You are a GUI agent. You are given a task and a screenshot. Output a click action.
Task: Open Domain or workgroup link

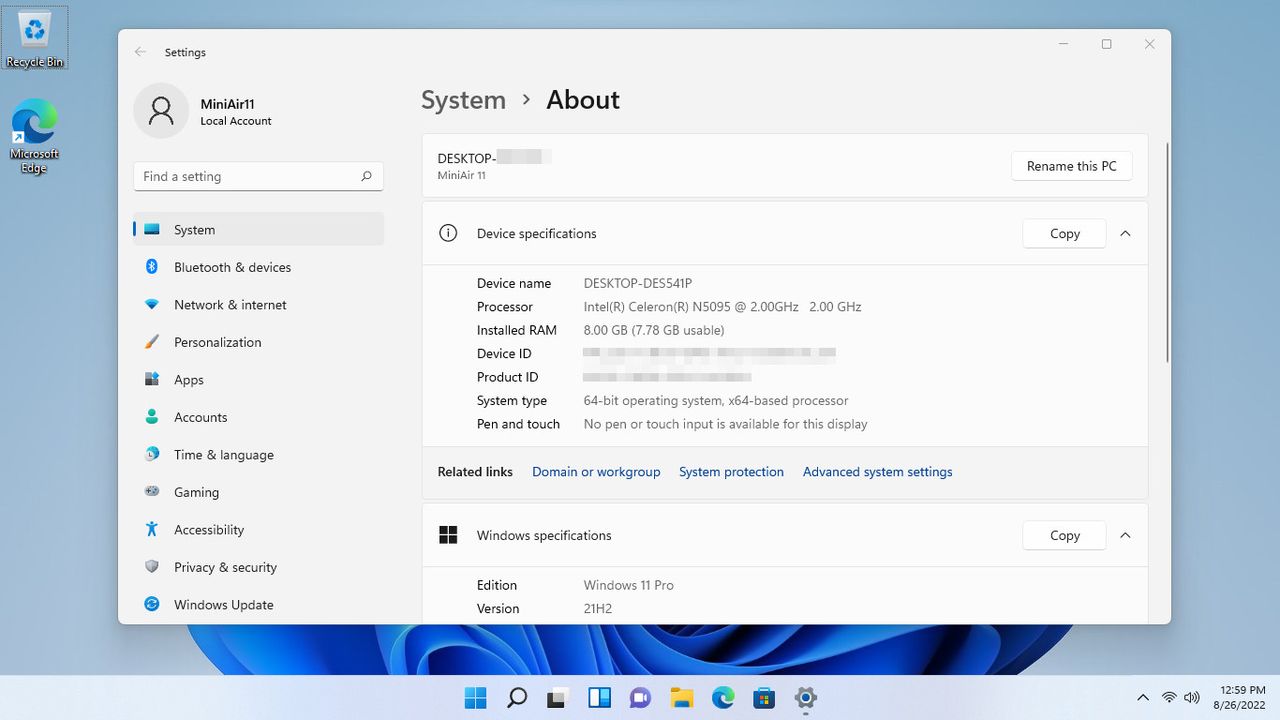[596, 472]
